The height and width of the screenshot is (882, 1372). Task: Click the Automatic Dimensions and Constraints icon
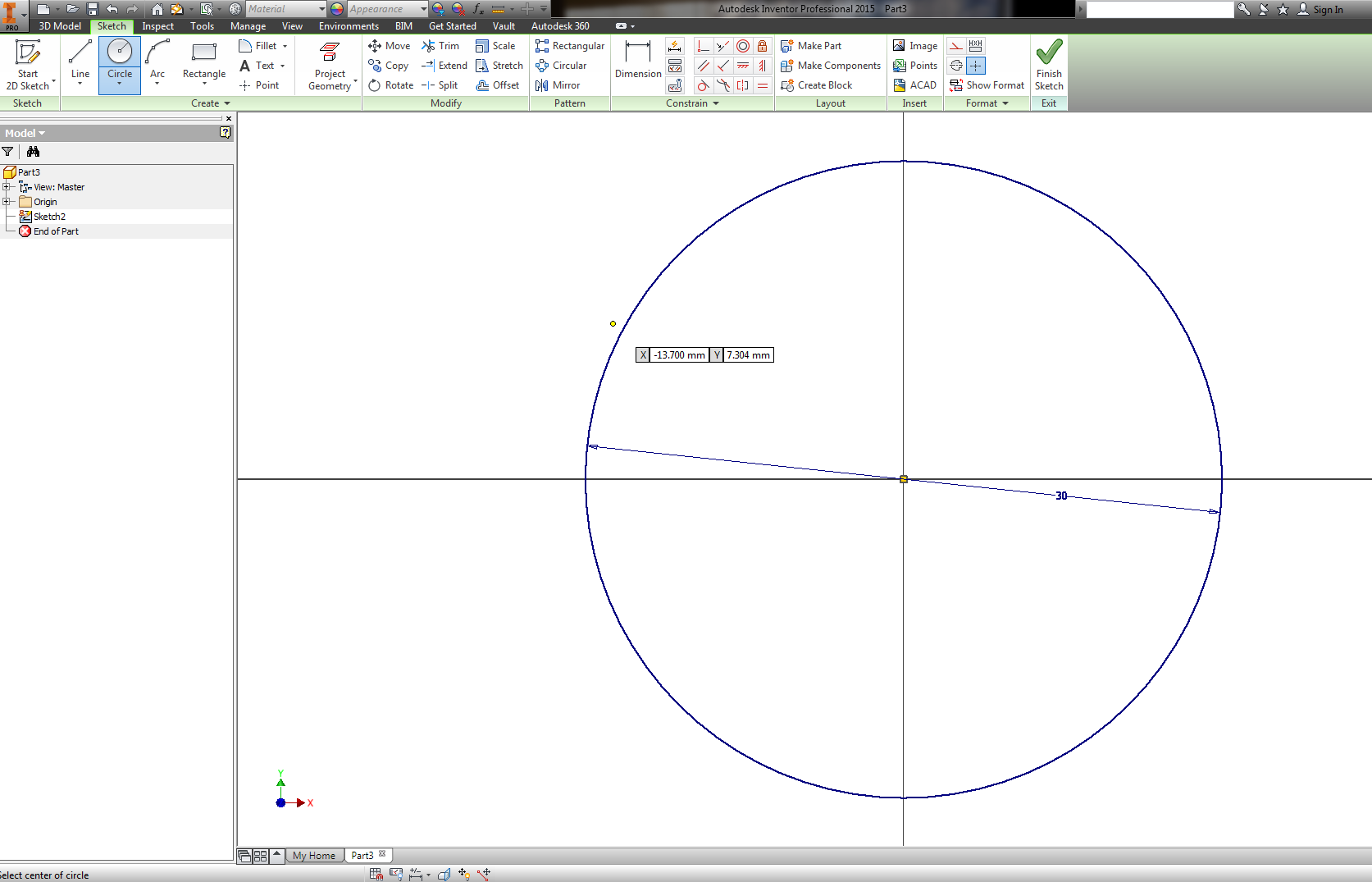coord(675,46)
